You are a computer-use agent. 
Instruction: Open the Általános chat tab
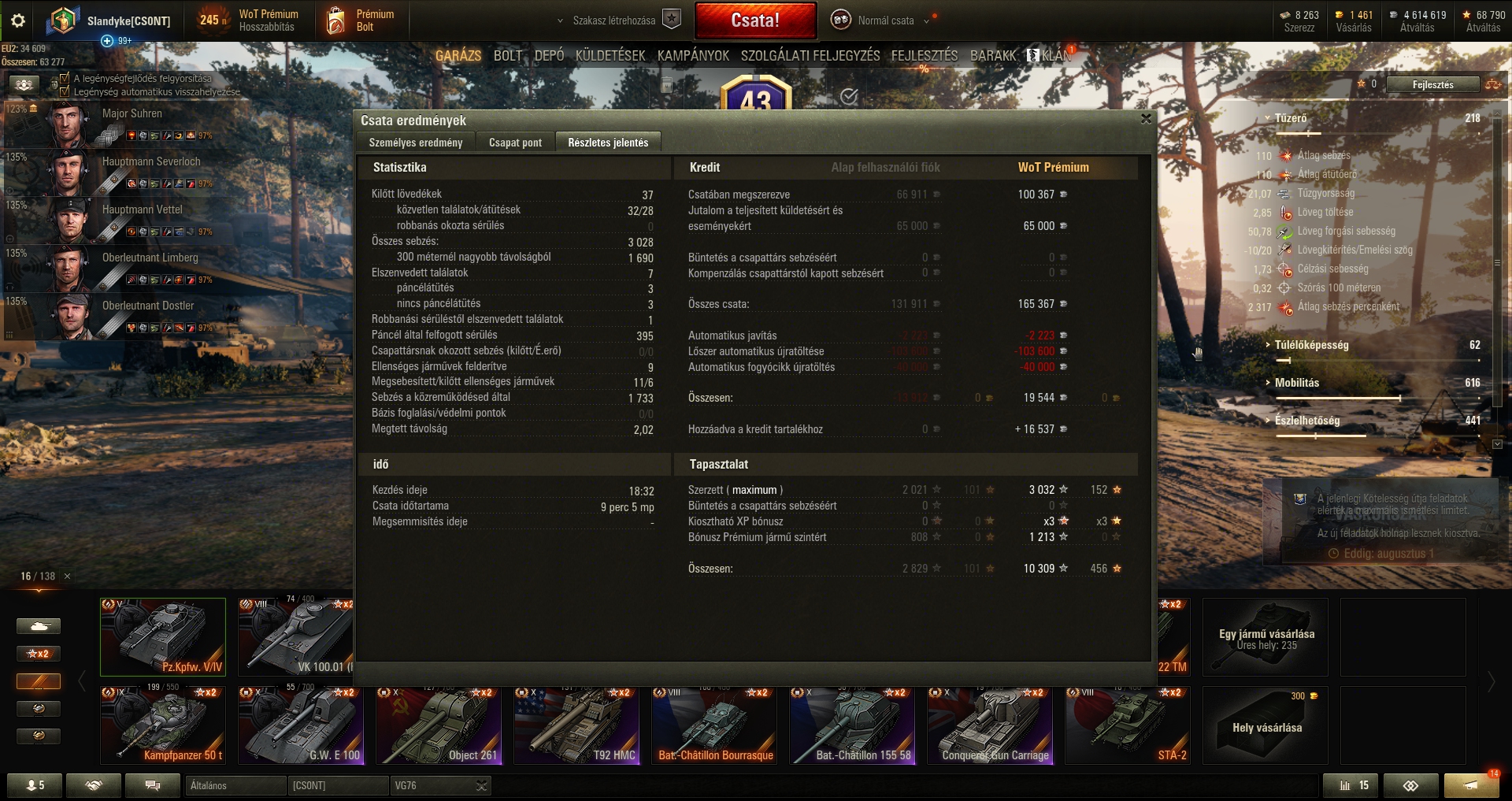(235, 785)
